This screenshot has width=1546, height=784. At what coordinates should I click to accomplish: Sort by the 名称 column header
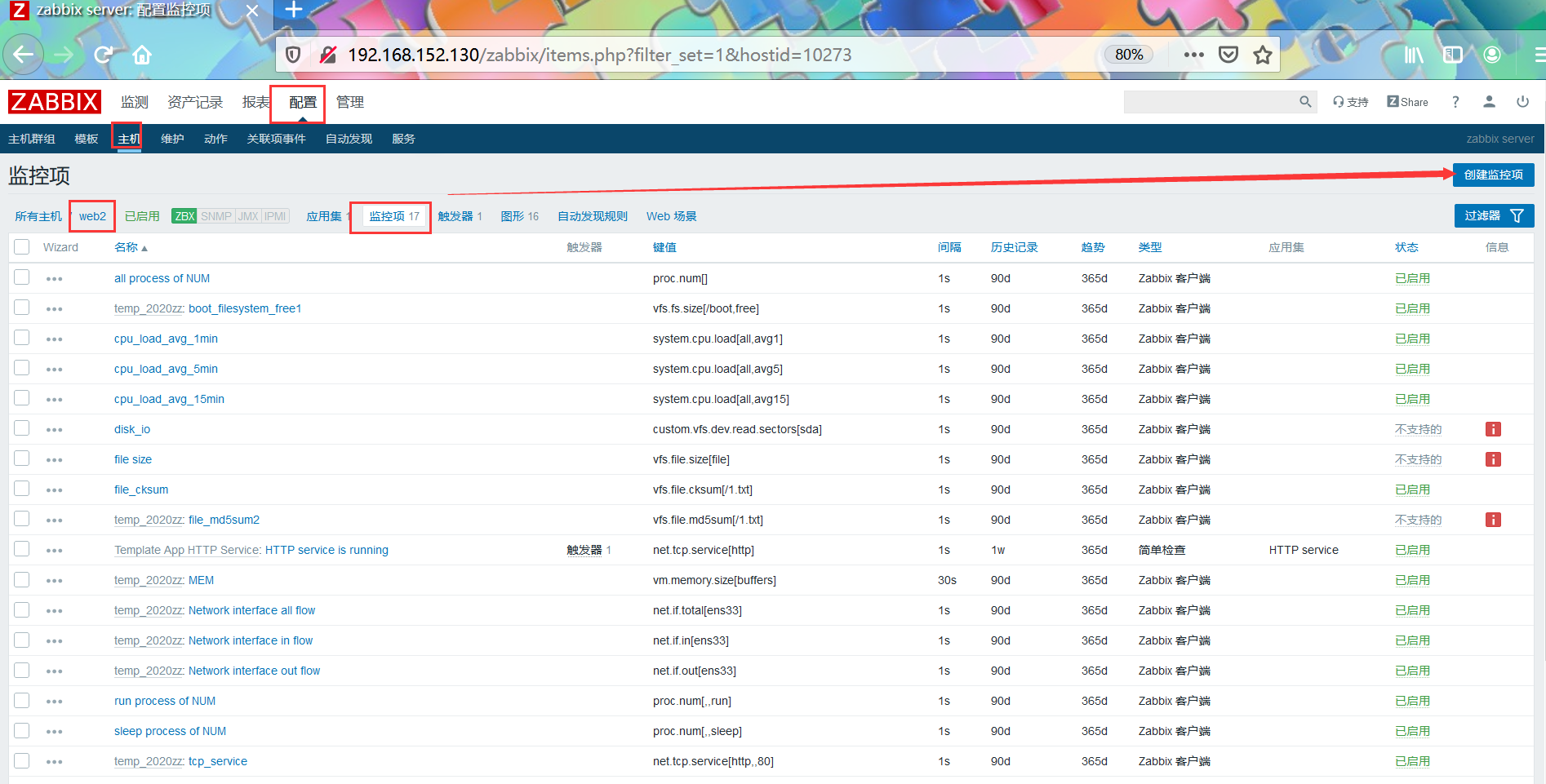pyautogui.click(x=131, y=247)
